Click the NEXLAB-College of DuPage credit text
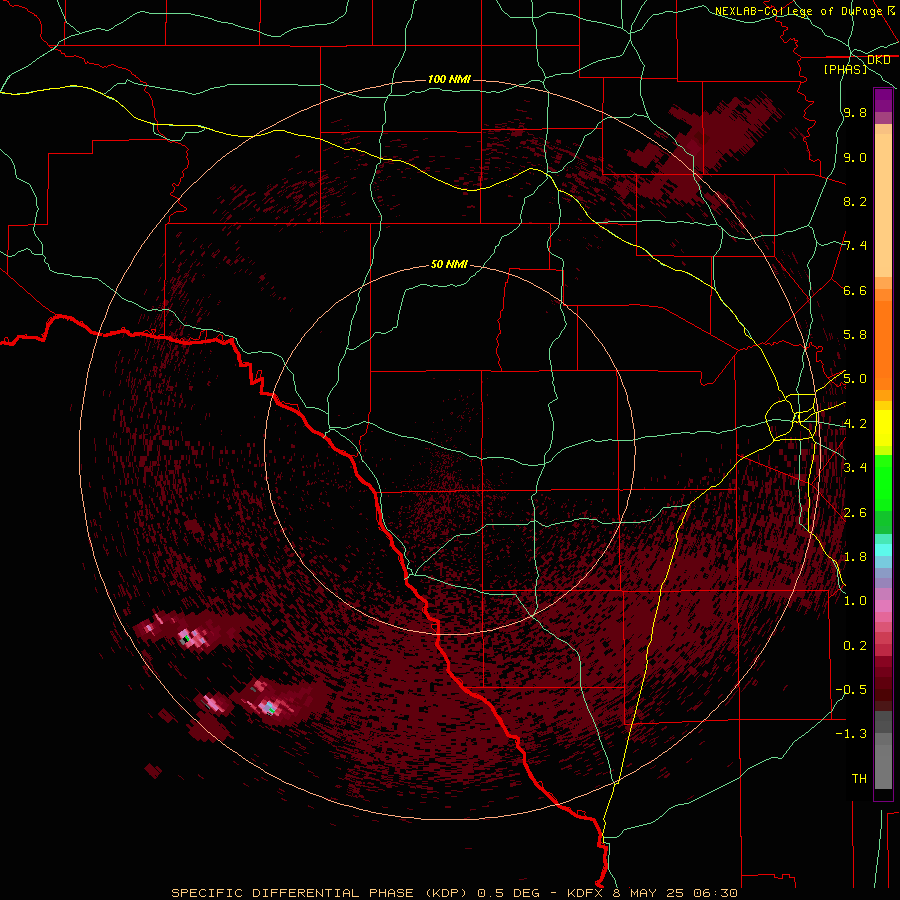 (801, 11)
